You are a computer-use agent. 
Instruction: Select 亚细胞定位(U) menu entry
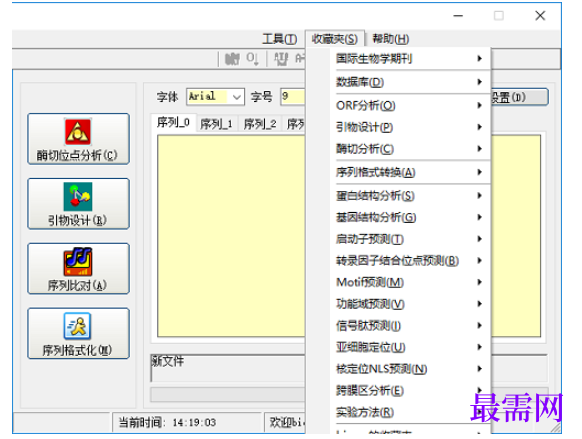pyautogui.click(x=410, y=347)
